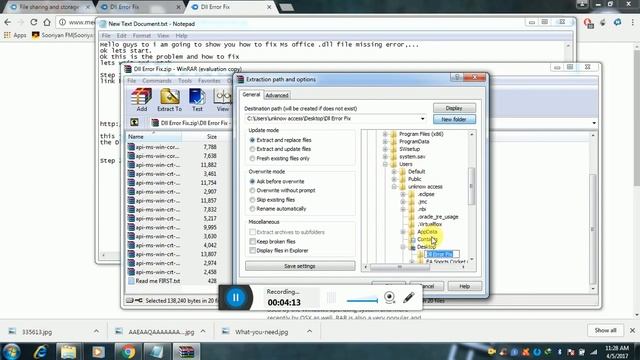Viewport: 640px width, 360px height.
Task: Select Skip existing files option
Action: point(252,200)
